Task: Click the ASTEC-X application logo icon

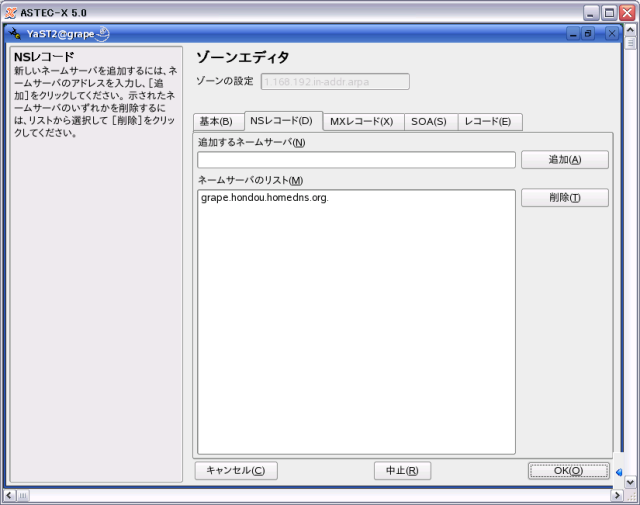Action: [x=10, y=12]
